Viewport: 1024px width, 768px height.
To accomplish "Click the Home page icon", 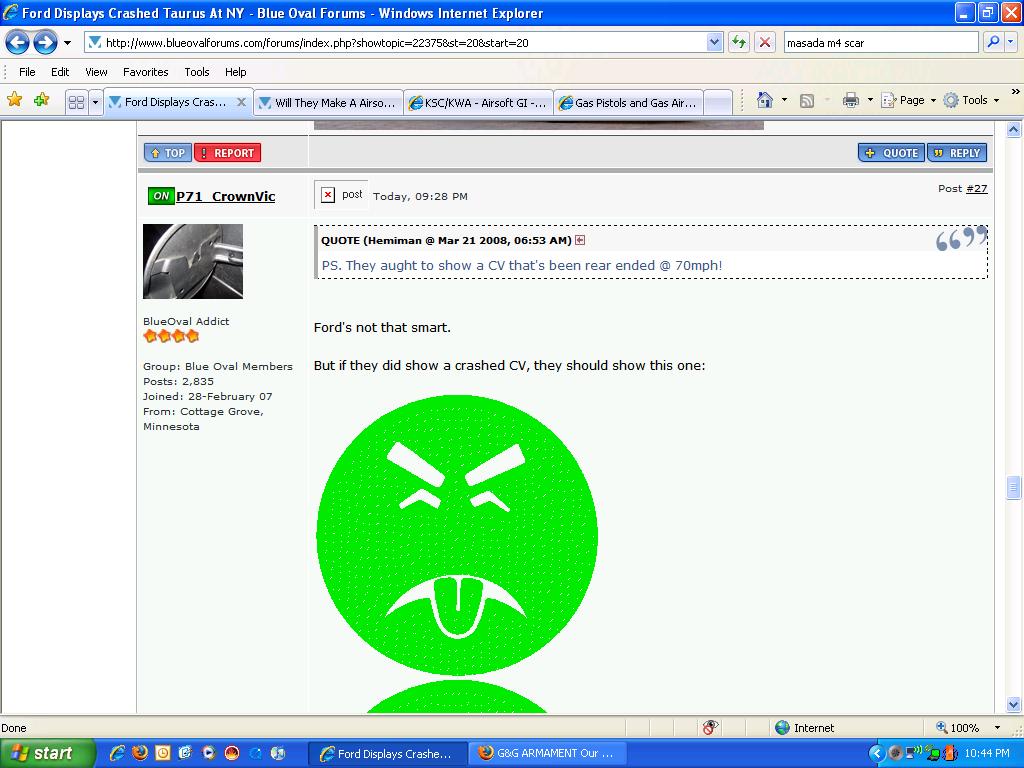I will pos(765,100).
